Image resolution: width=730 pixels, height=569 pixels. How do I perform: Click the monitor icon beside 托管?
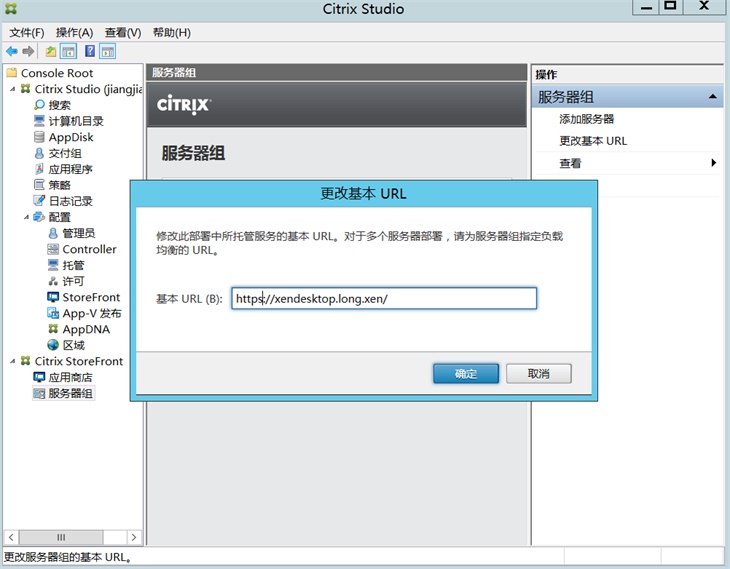tap(53, 265)
